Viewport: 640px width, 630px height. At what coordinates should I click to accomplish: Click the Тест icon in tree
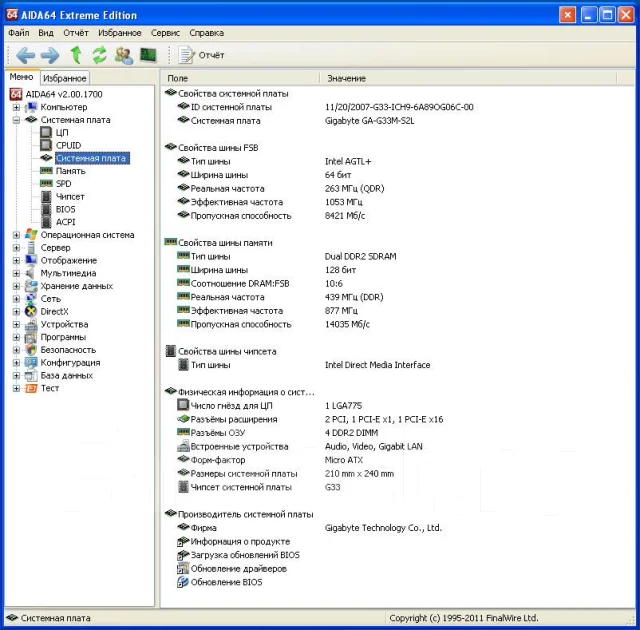(x=31, y=388)
